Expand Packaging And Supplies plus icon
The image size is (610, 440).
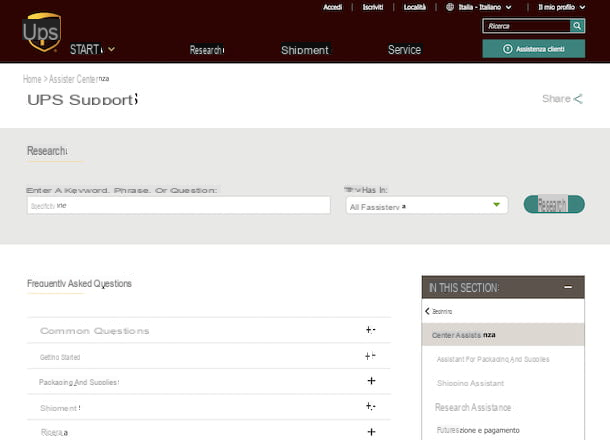(372, 381)
